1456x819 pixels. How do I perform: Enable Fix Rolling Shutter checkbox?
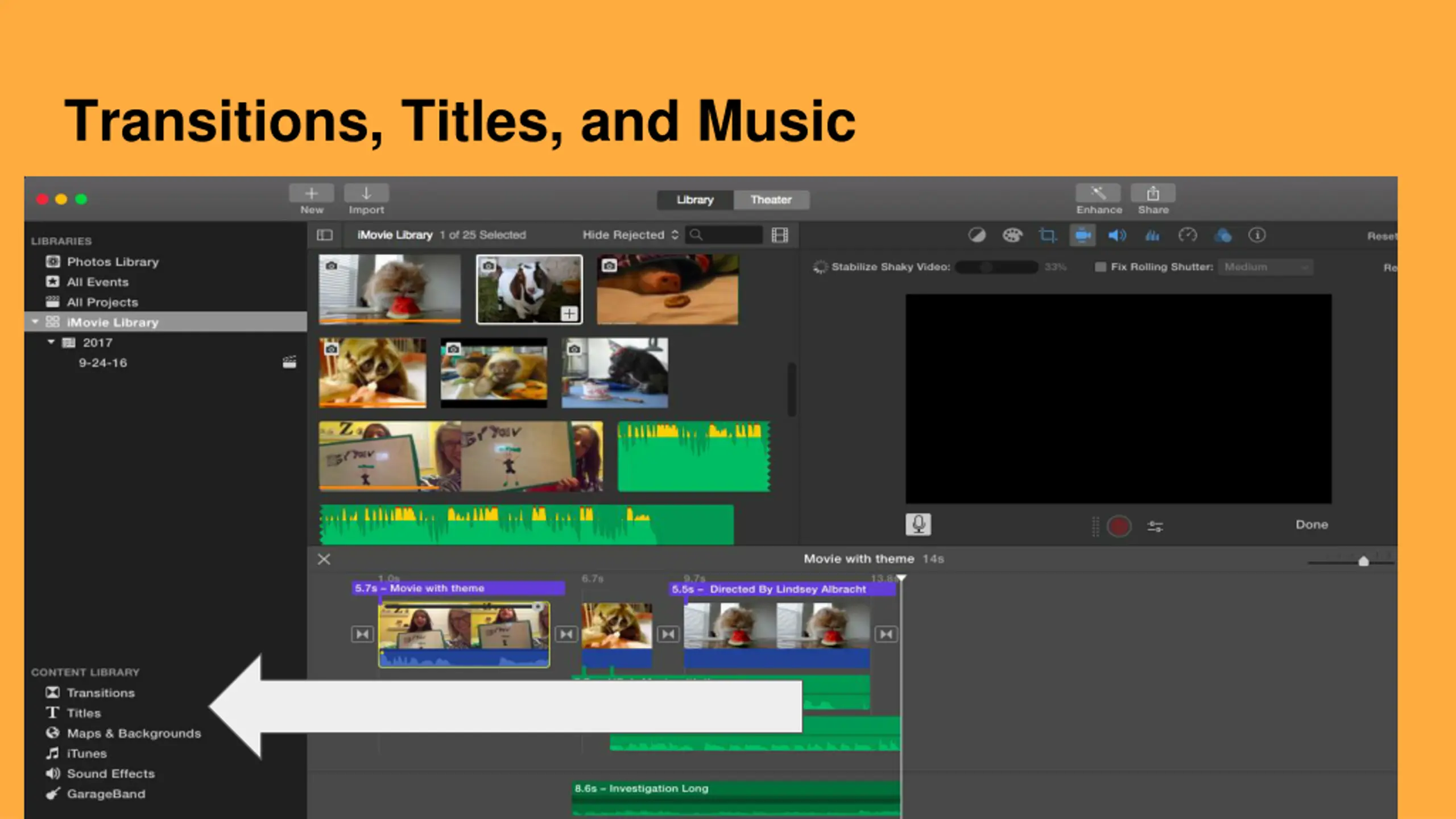(1101, 267)
